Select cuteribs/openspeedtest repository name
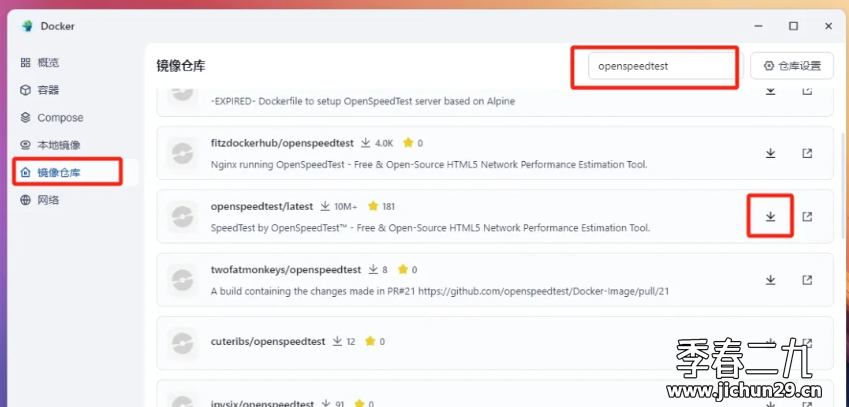Viewport: 849px width, 407px height. [268, 342]
